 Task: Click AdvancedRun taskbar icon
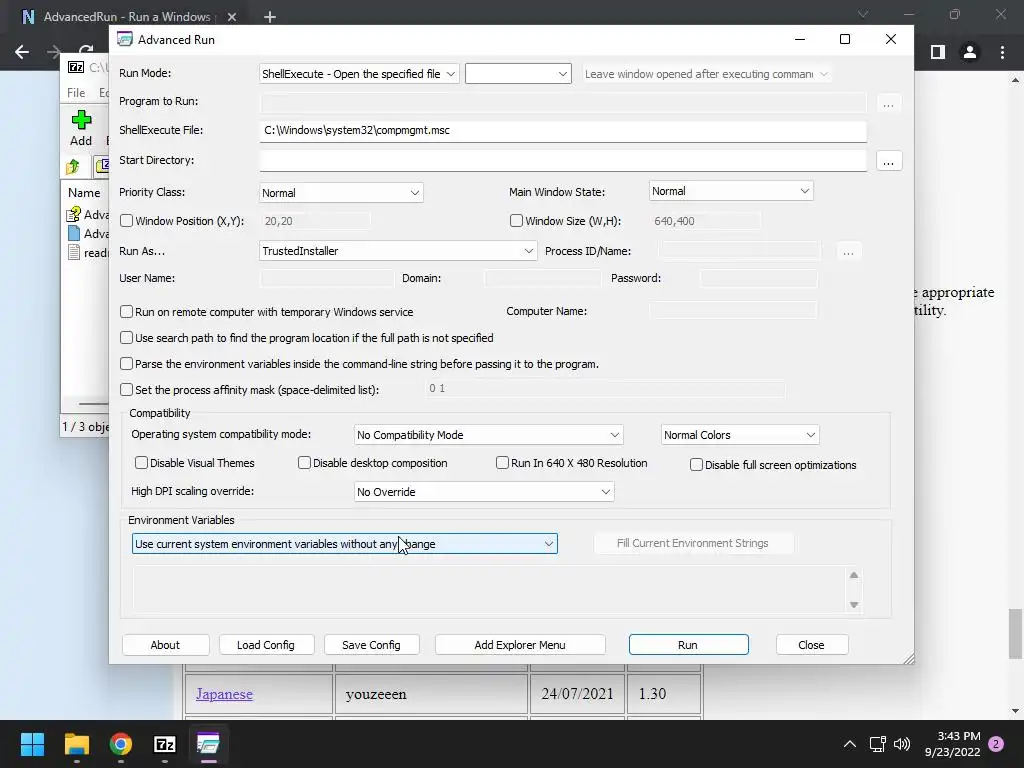208,744
